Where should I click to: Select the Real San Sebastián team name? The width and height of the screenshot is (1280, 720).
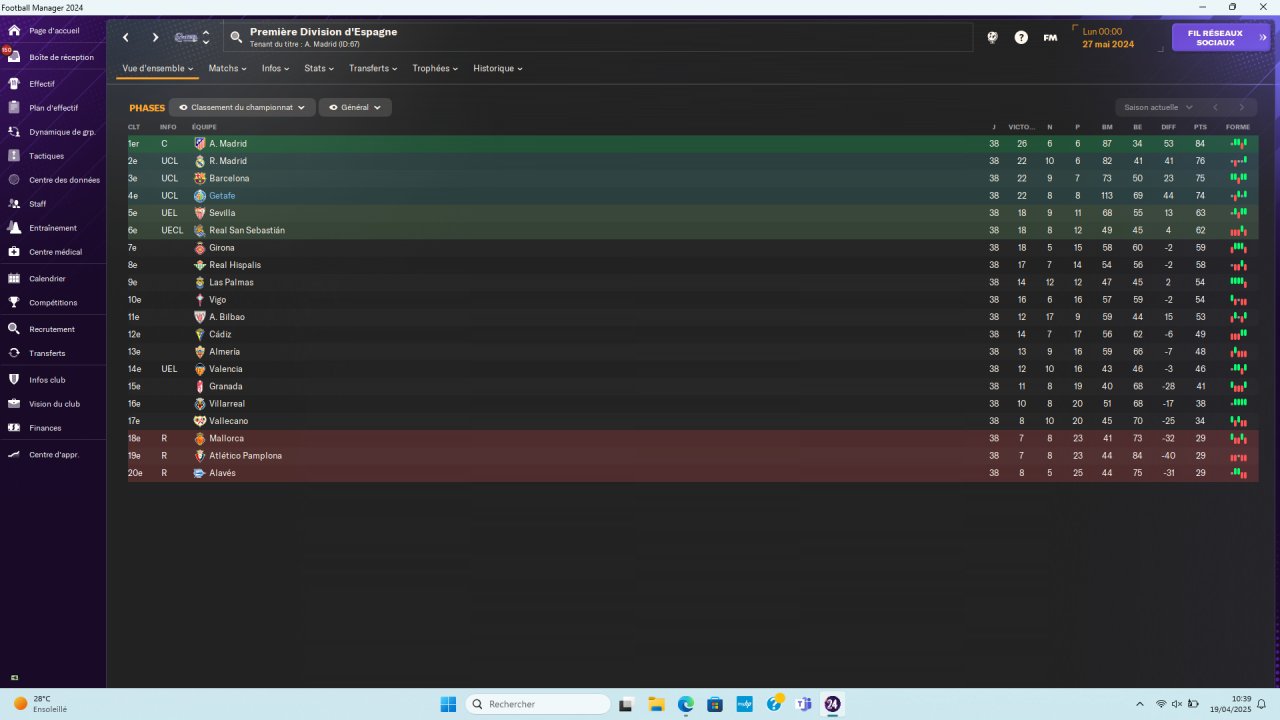(247, 231)
